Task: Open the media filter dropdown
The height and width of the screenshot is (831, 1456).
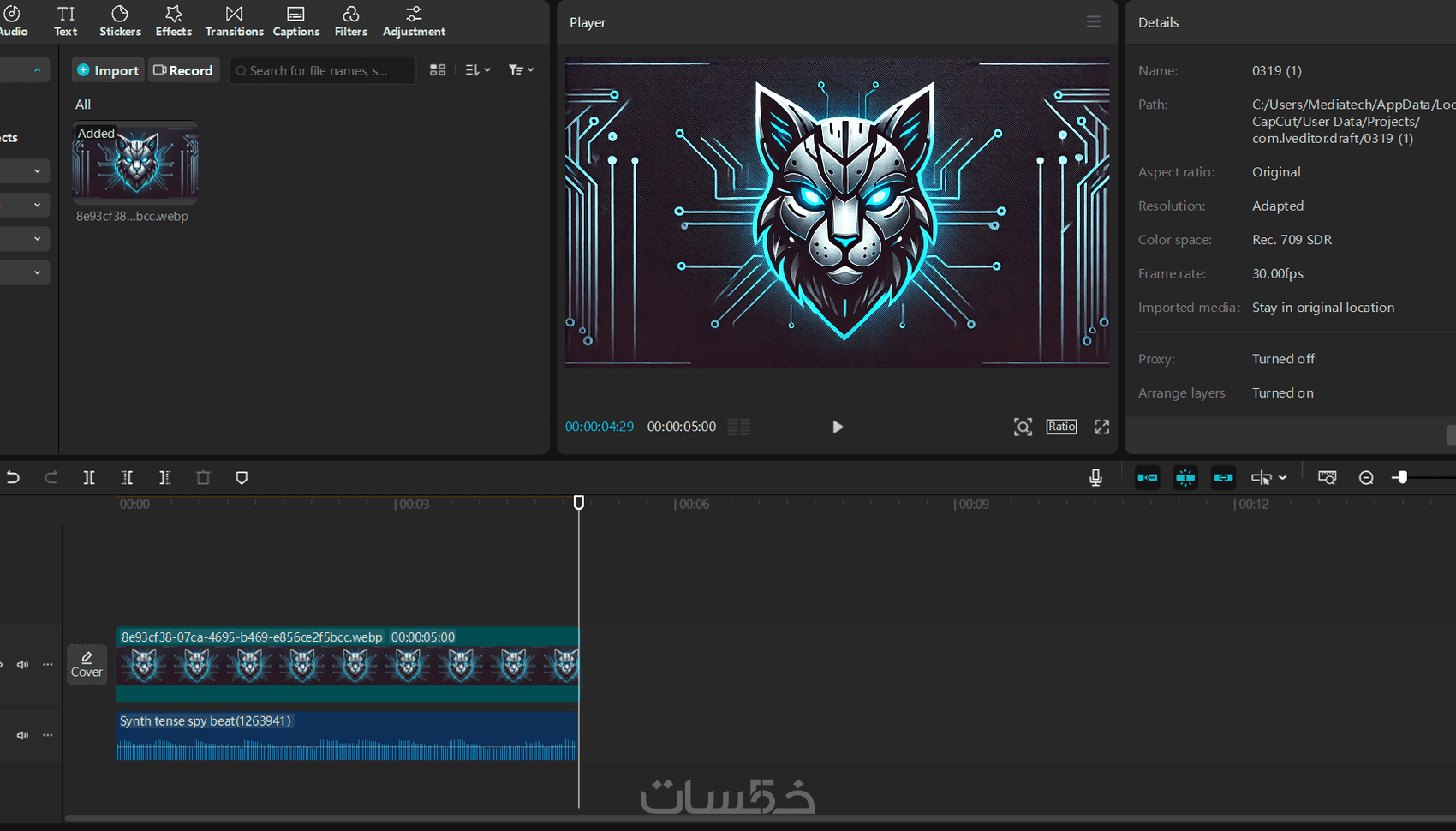Action: (x=521, y=70)
